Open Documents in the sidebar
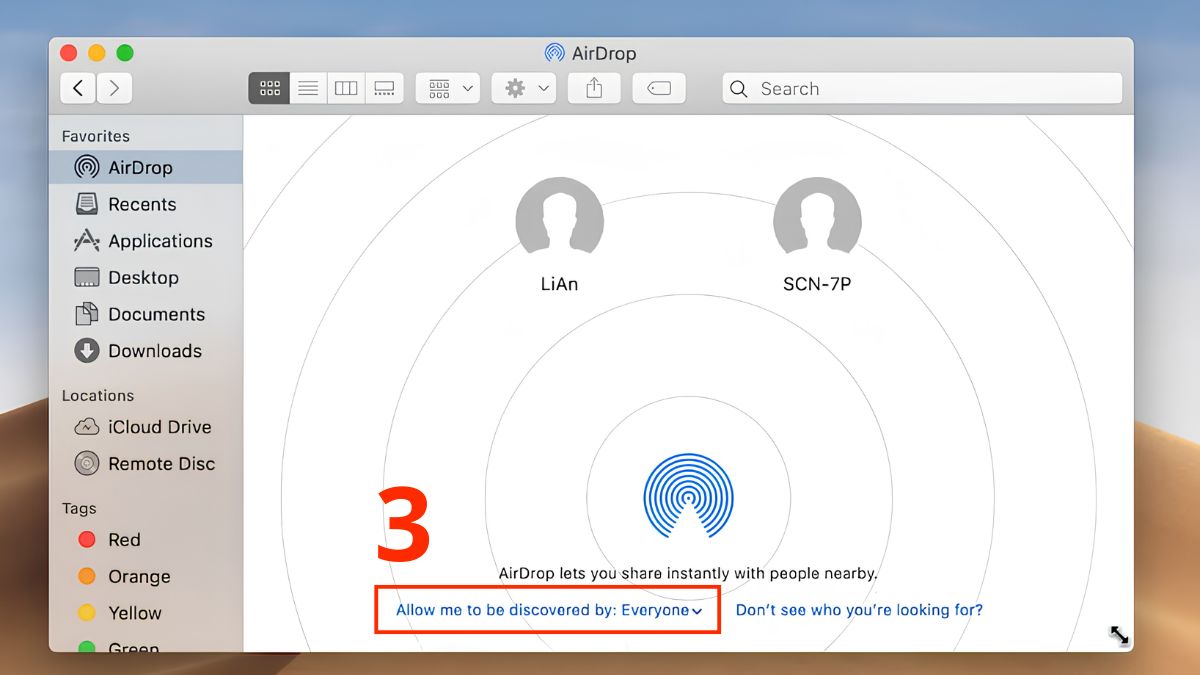This screenshot has height=675, width=1200. pyautogui.click(x=146, y=314)
